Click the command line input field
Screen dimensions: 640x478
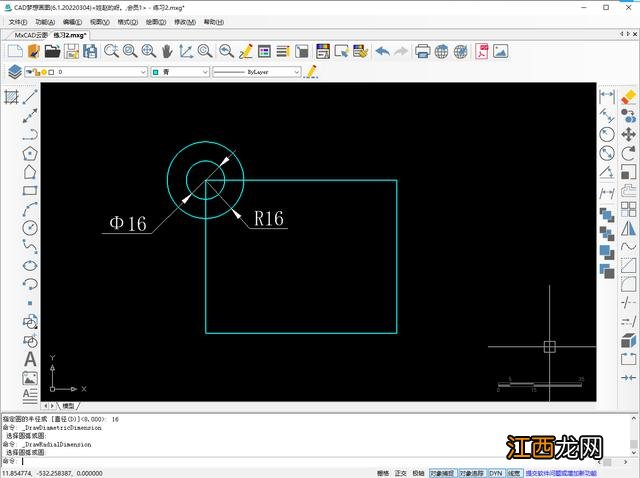[300, 461]
